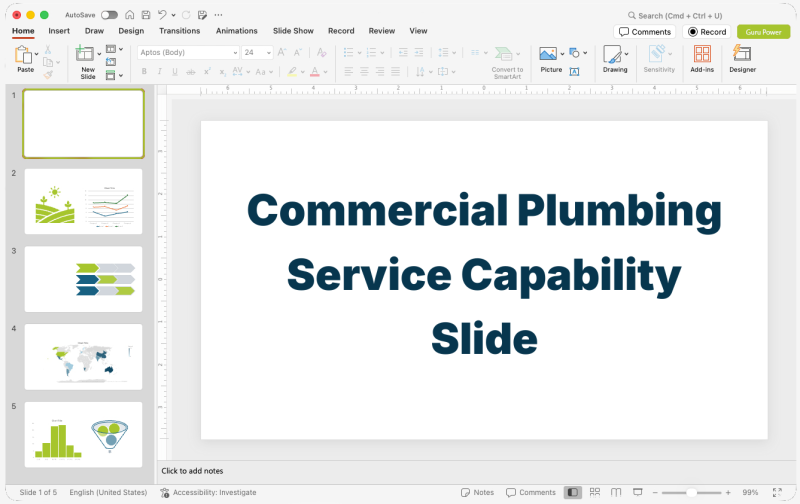Switch to the Transitions tab
This screenshot has height=504, width=800.
tap(180, 31)
